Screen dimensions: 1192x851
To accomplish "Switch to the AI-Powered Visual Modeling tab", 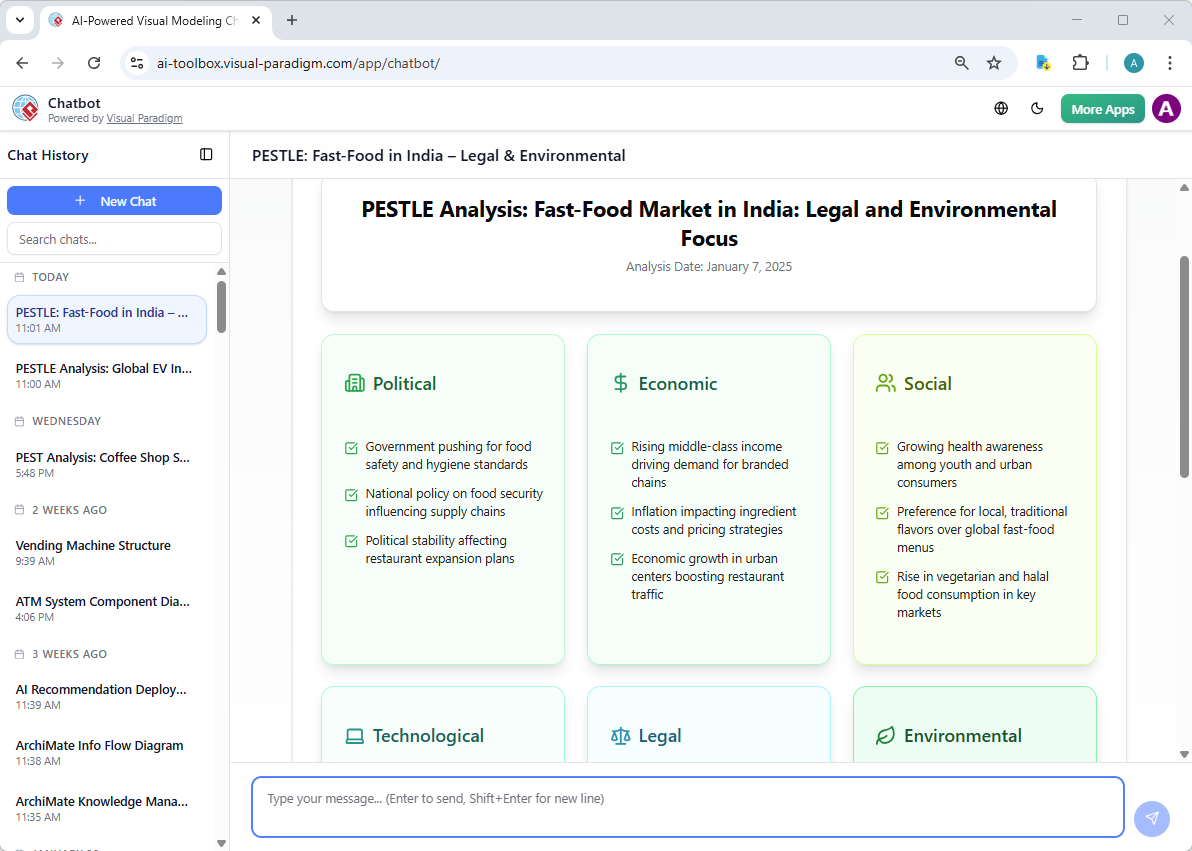I will point(150,20).
